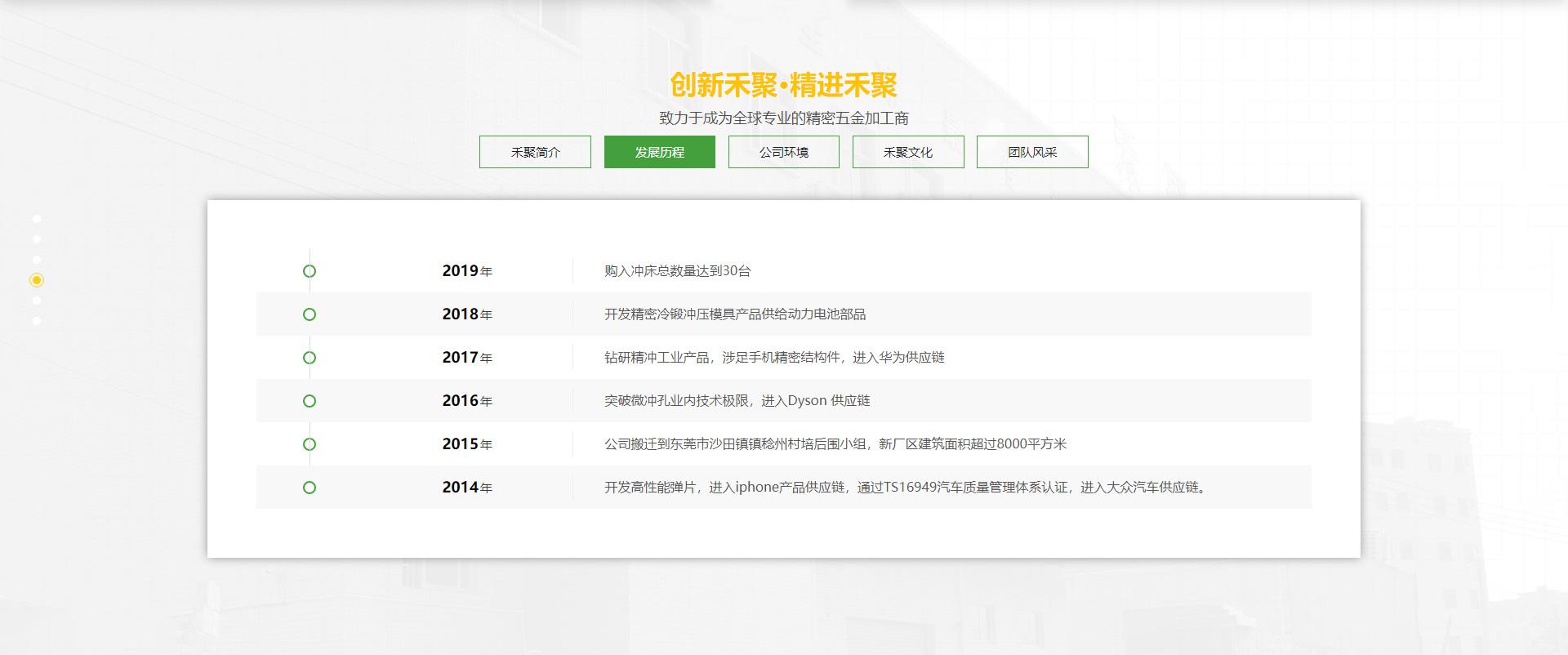
Task: Click the dot just above the yellow indicator
Action: point(37,260)
